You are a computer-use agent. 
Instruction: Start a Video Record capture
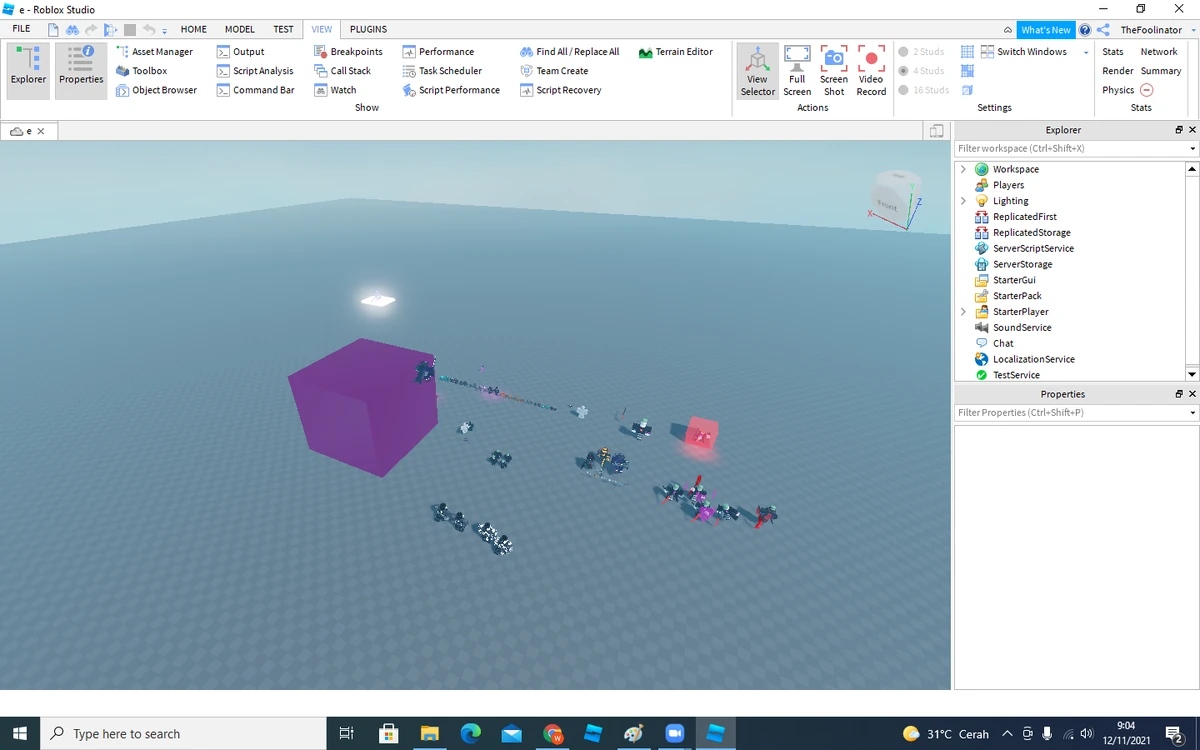coord(870,70)
